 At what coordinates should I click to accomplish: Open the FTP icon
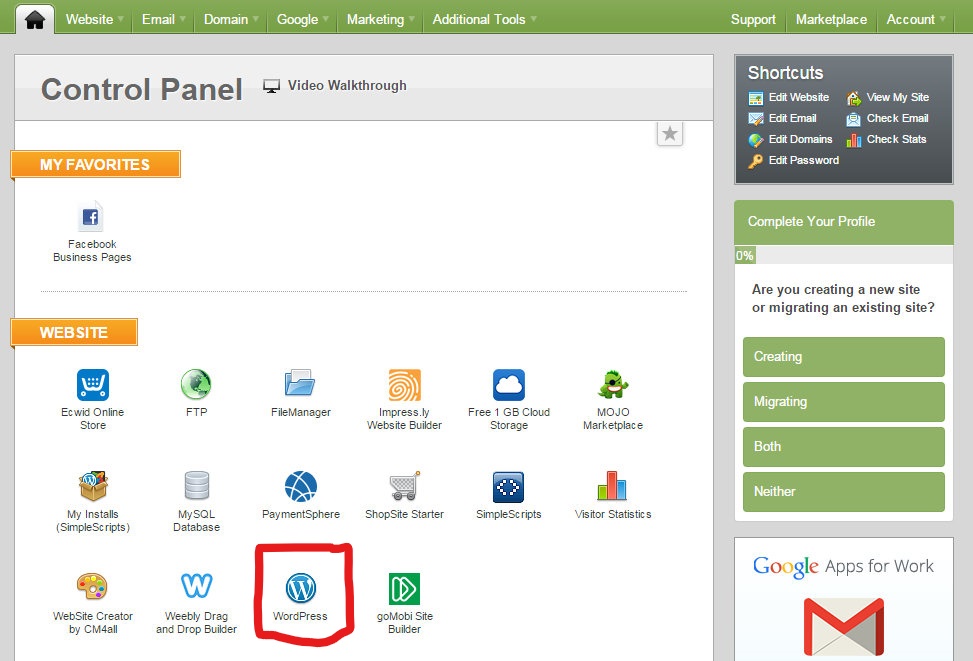196,385
